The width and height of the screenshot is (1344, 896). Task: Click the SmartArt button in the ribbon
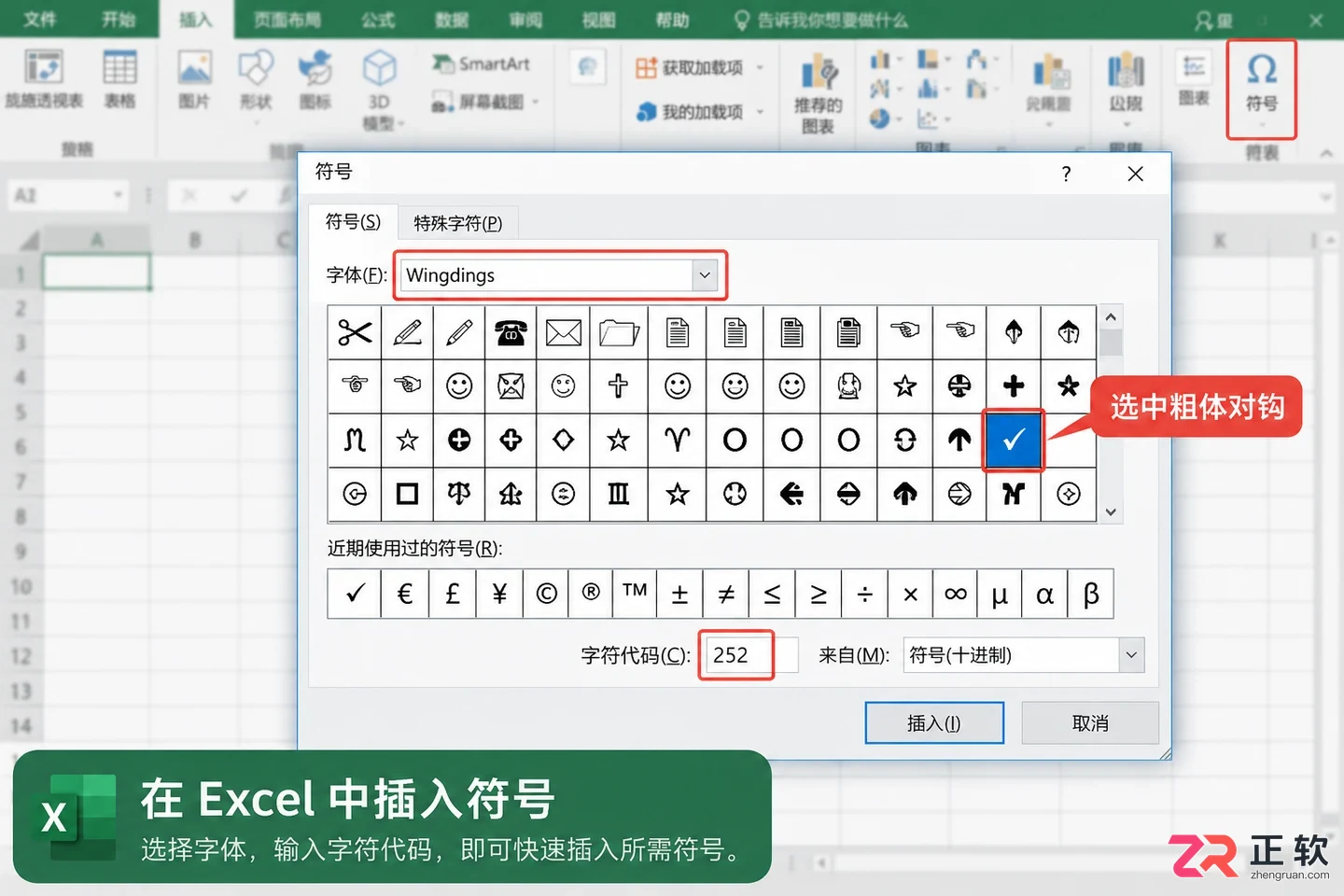click(482, 63)
